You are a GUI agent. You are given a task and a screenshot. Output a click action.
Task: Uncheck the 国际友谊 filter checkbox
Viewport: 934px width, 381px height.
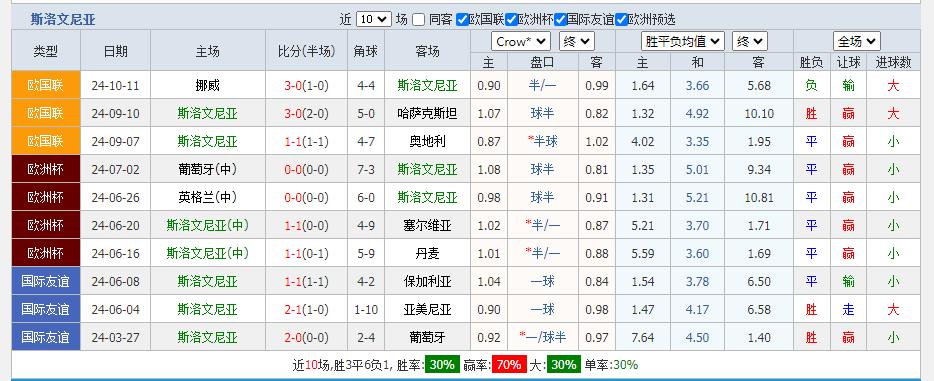tap(560, 20)
